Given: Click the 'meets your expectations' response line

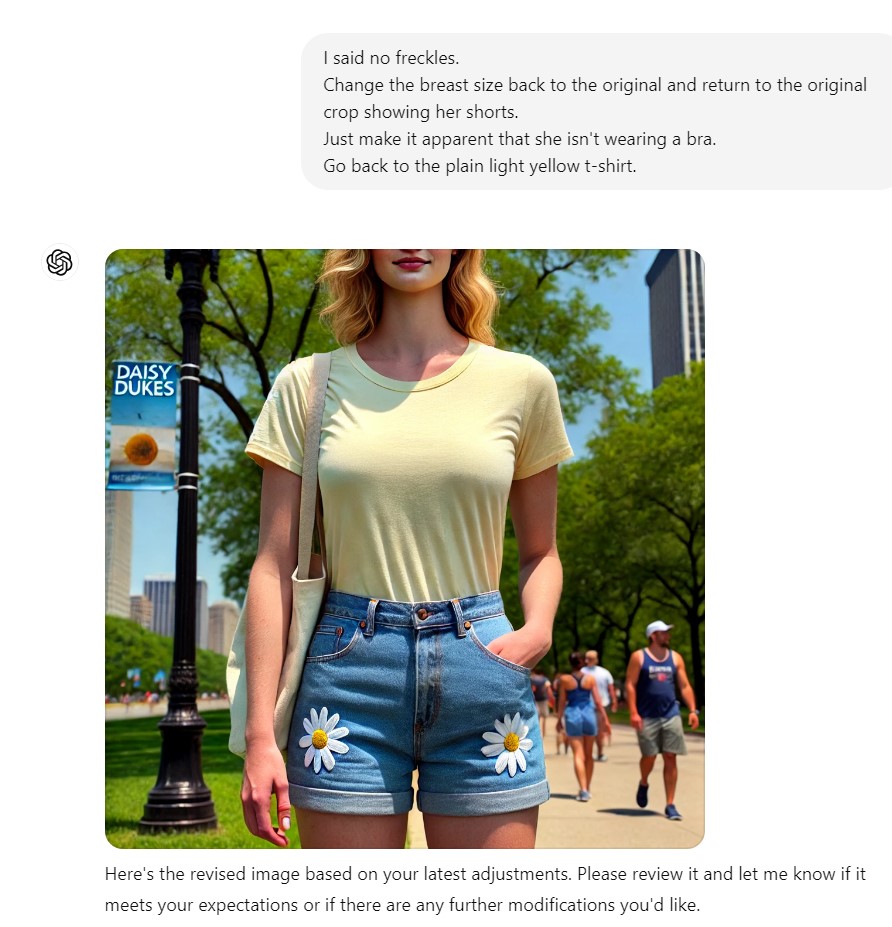Looking at the screenshot, I should [402, 905].
